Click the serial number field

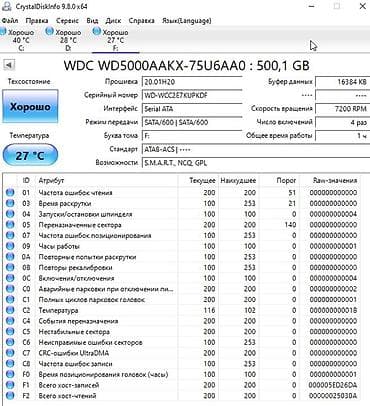(192, 95)
